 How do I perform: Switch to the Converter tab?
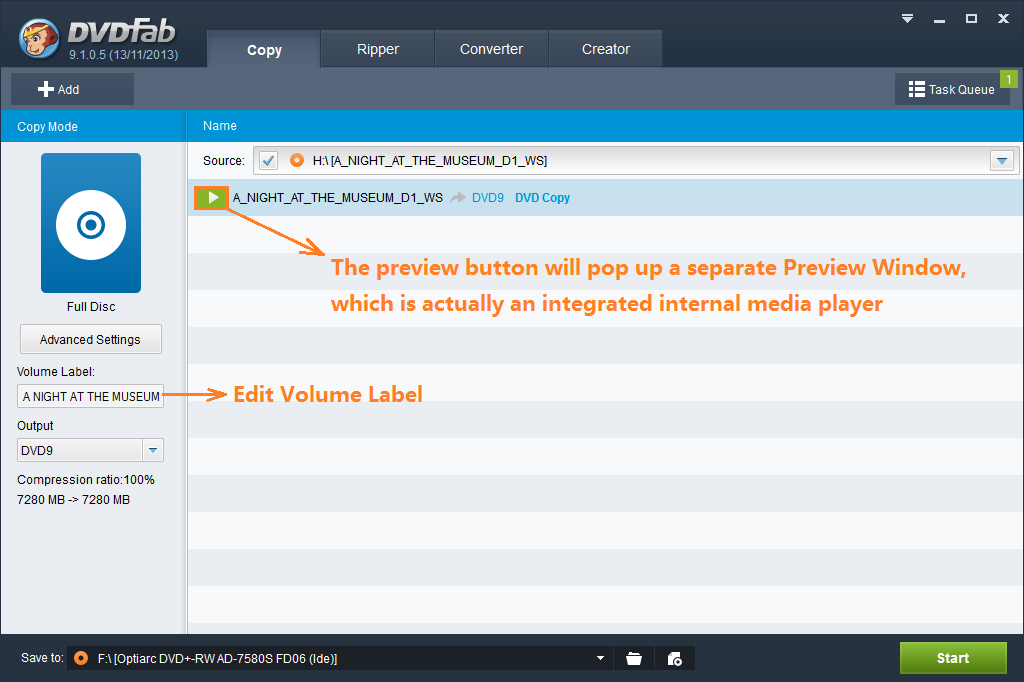(491, 49)
